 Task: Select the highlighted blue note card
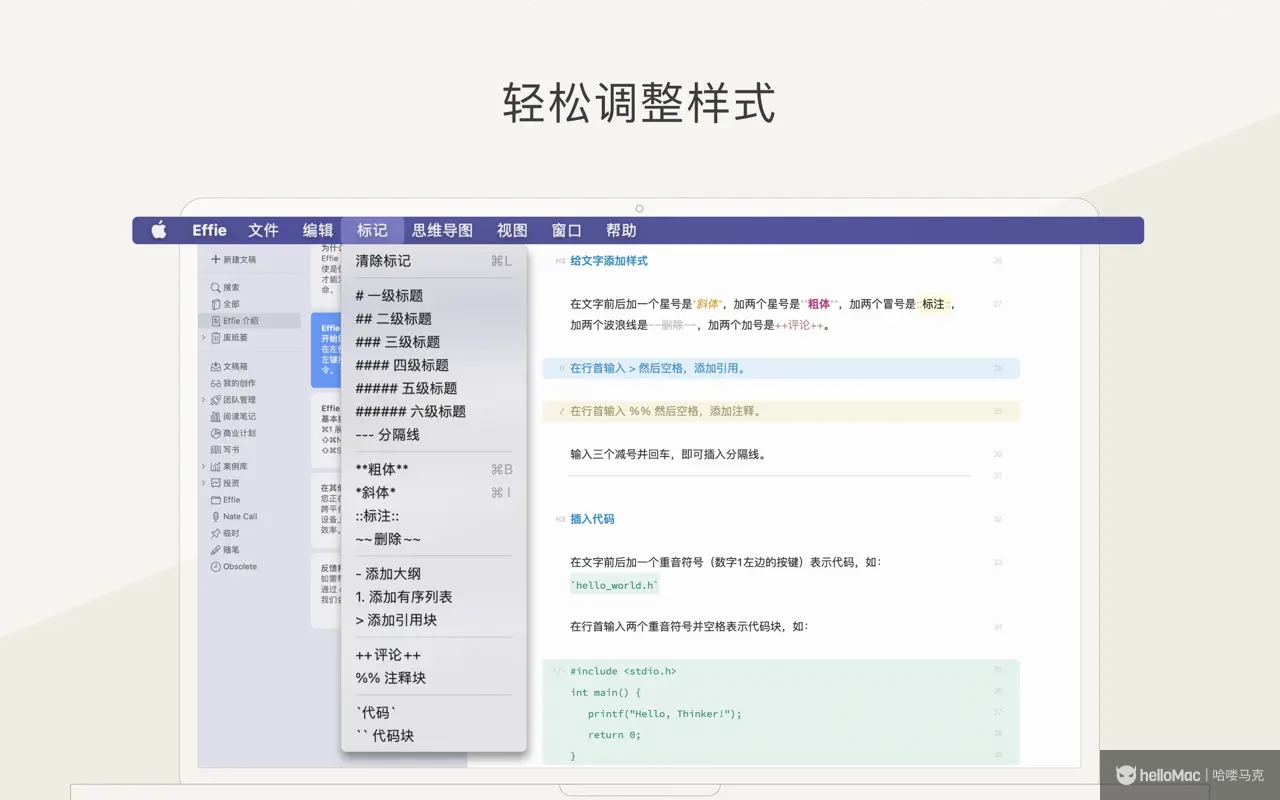(x=325, y=349)
